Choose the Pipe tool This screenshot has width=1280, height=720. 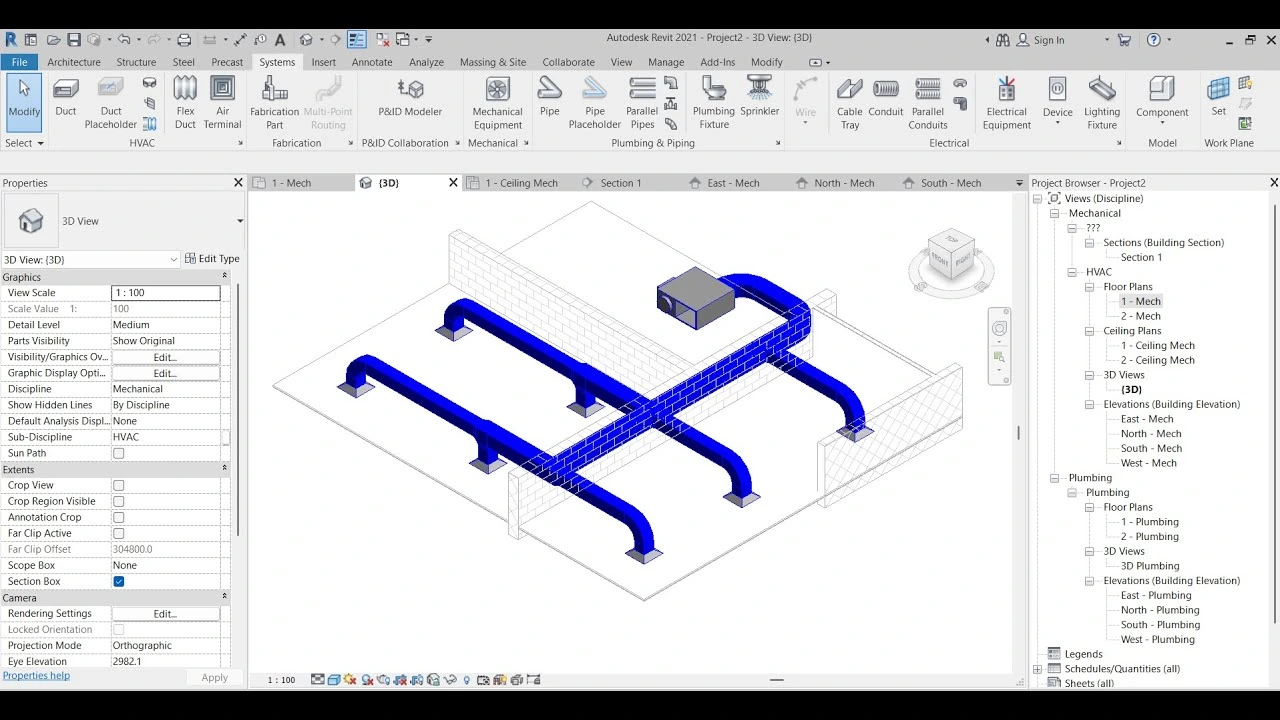coord(550,97)
